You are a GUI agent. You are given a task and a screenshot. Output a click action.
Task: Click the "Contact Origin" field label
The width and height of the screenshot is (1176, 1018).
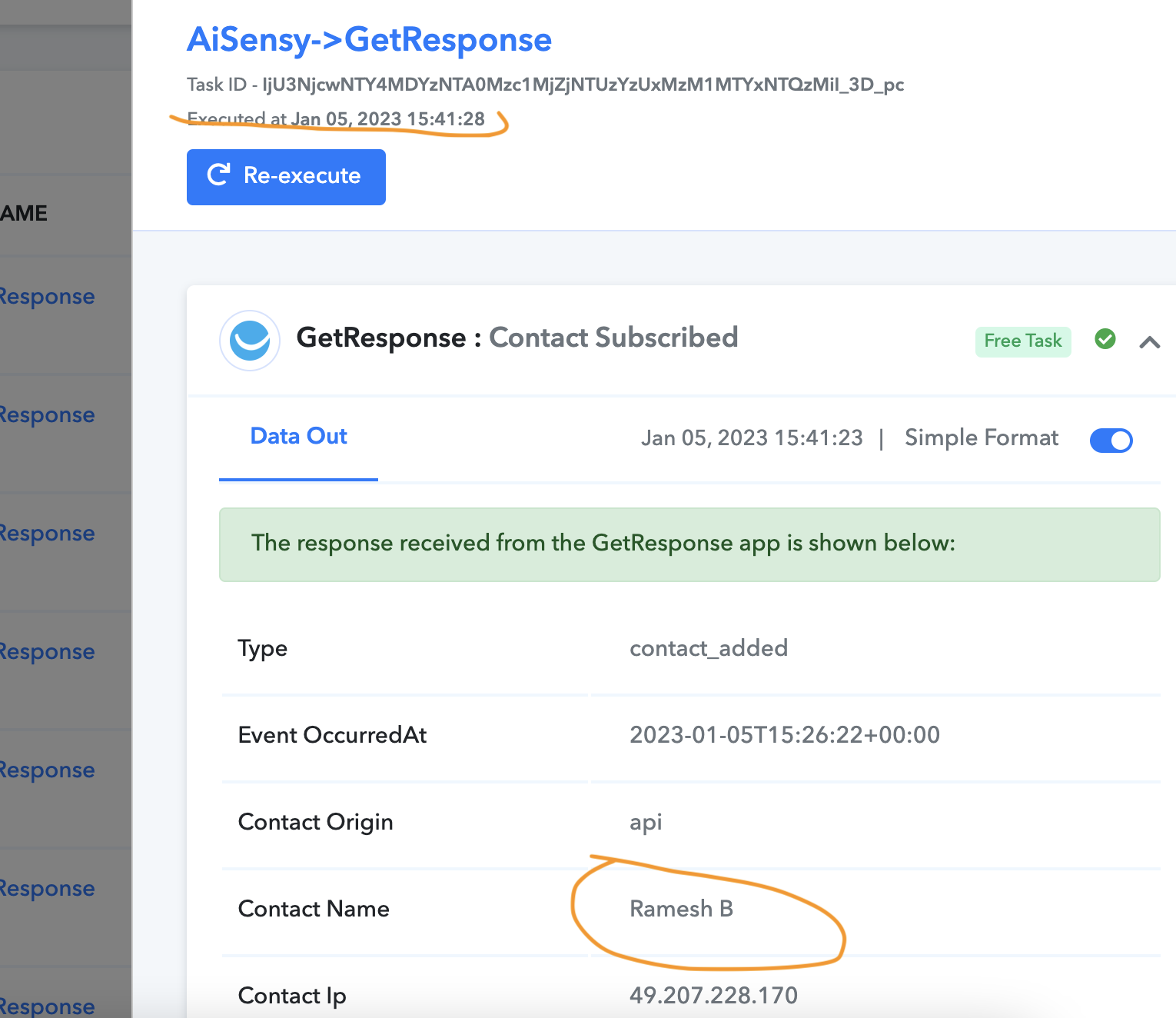click(316, 823)
